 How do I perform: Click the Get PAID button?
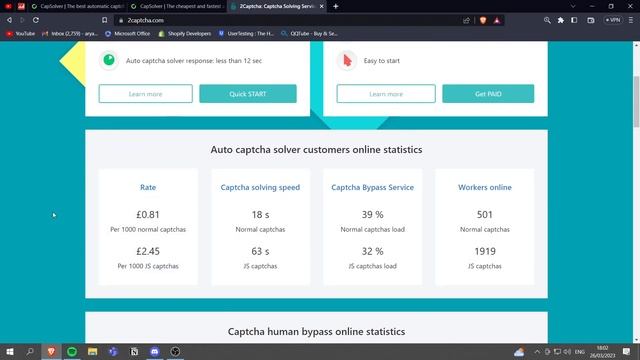click(x=488, y=94)
